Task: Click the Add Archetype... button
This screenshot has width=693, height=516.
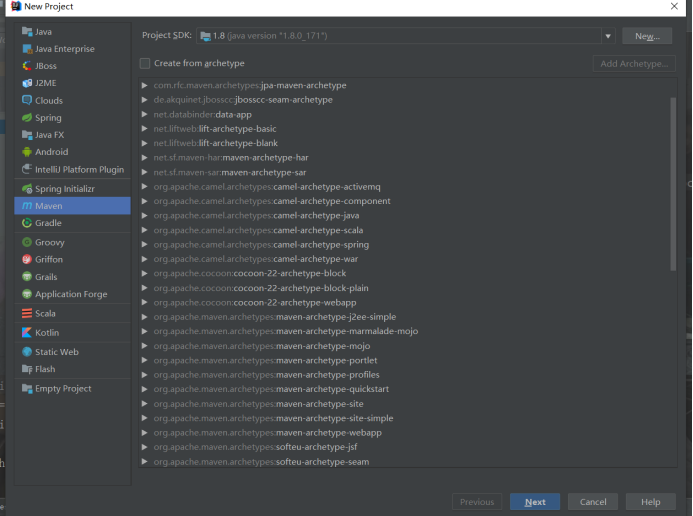Action: (x=634, y=64)
